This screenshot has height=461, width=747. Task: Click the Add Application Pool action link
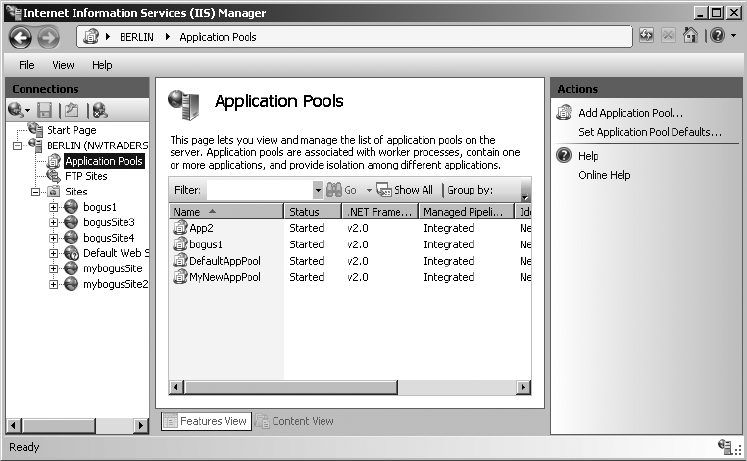pos(630,113)
